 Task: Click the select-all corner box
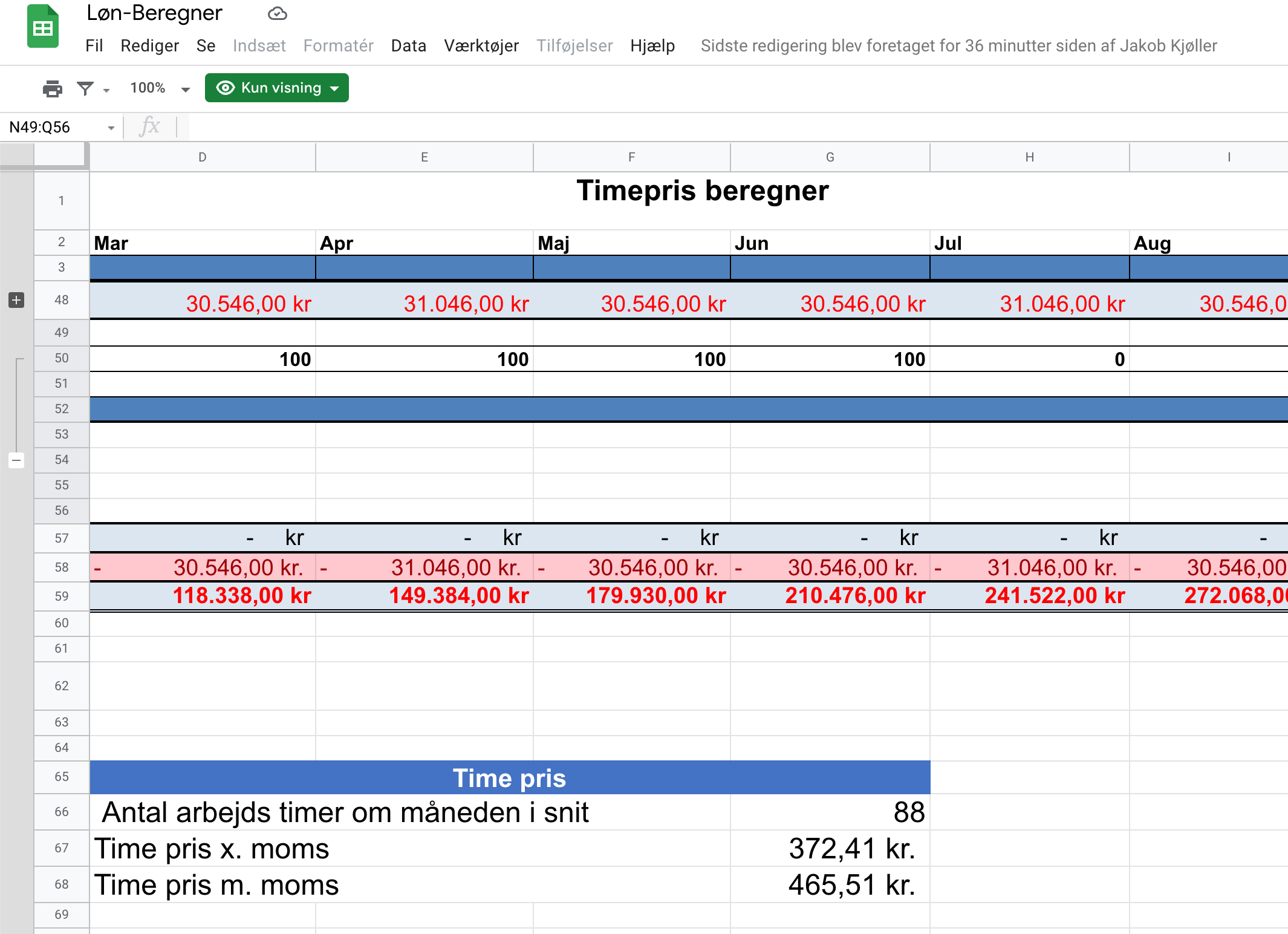point(62,157)
